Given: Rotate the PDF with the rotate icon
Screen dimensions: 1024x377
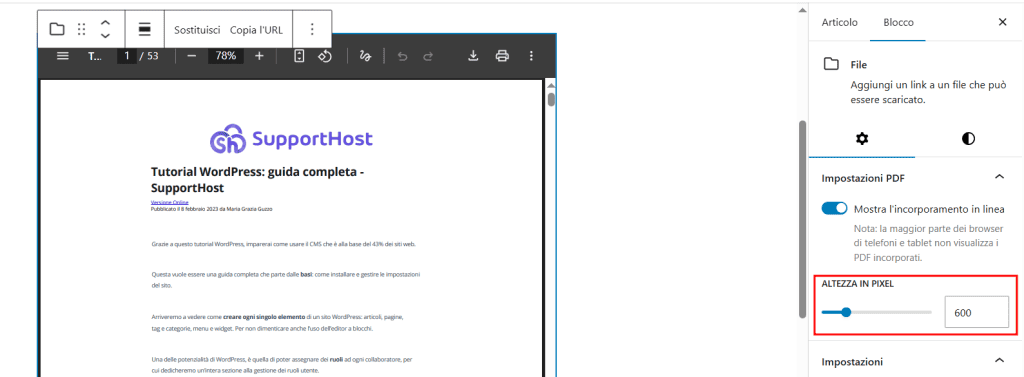Looking at the screenshot, I should (x=325, y=56).
